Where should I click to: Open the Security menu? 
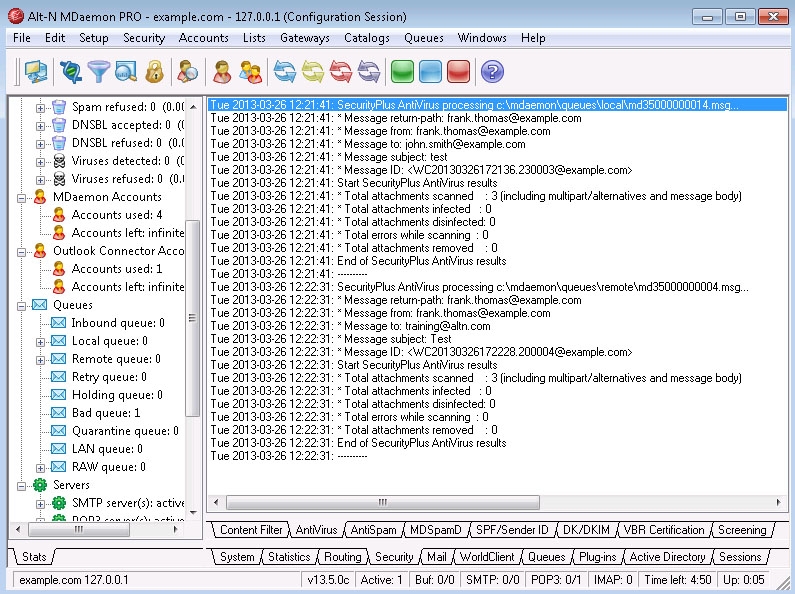tap(144, 38)
